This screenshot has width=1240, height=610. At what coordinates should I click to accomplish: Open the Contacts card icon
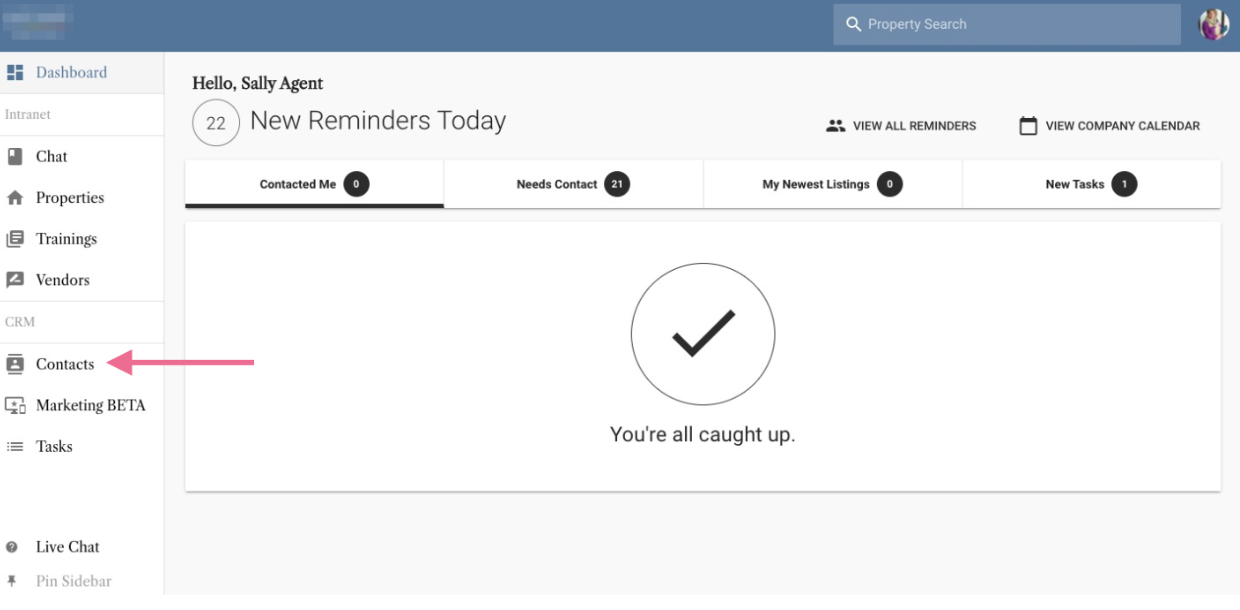coord(15,364)
